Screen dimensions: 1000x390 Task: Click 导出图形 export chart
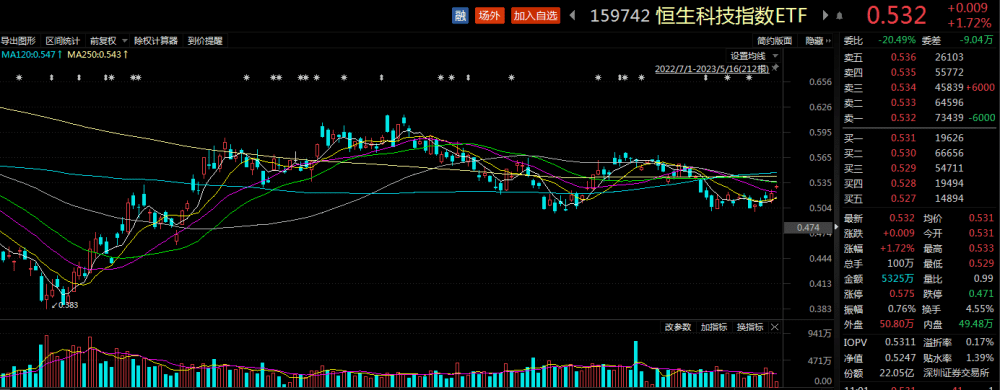pos(18,41)
